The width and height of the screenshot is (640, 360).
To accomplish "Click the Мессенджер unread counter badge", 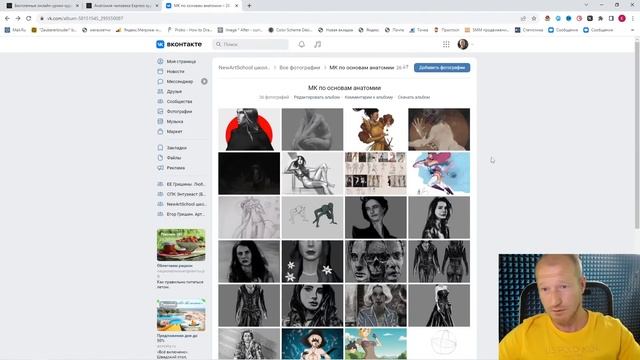I will pos(204,82).
